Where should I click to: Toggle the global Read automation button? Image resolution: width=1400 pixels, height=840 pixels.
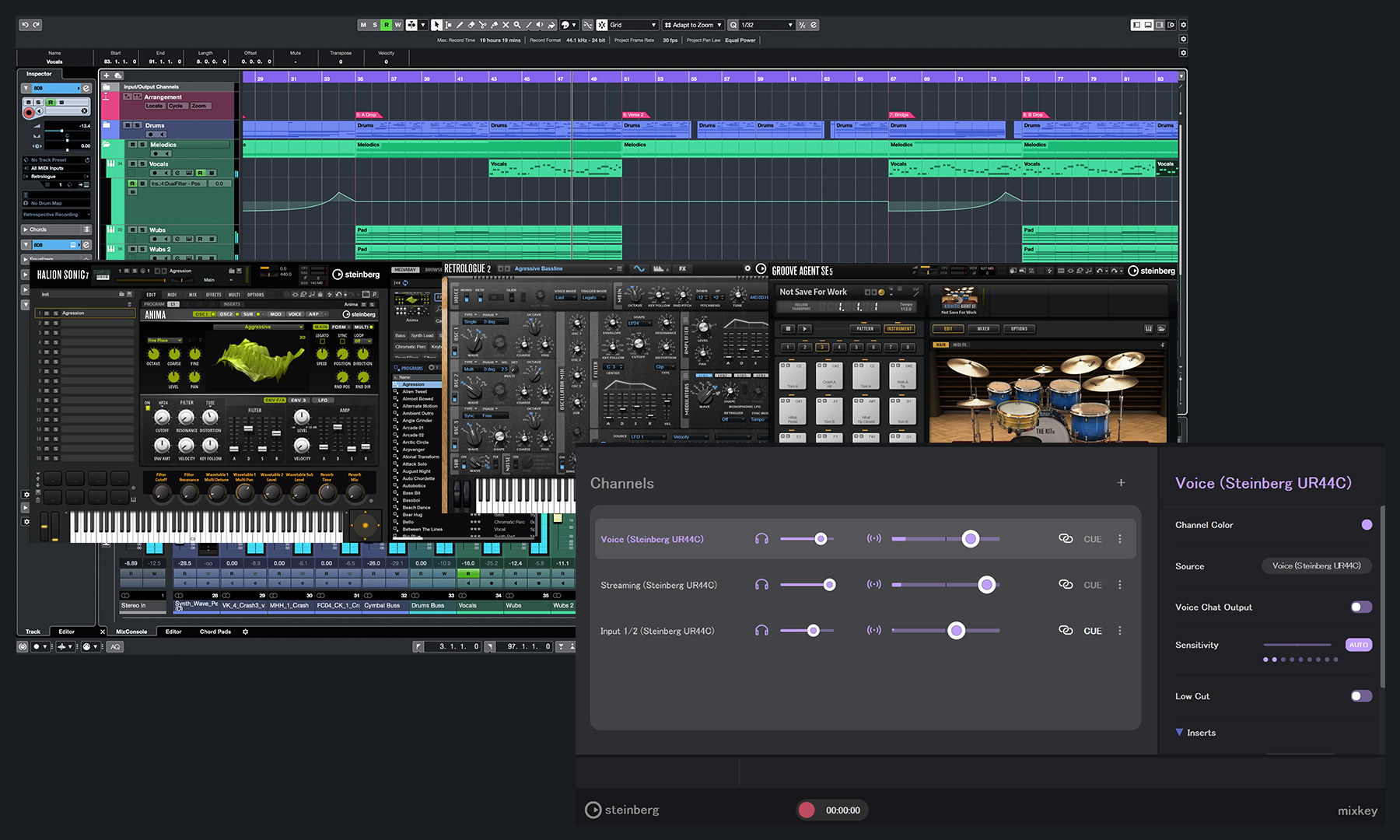coord(386,25)
